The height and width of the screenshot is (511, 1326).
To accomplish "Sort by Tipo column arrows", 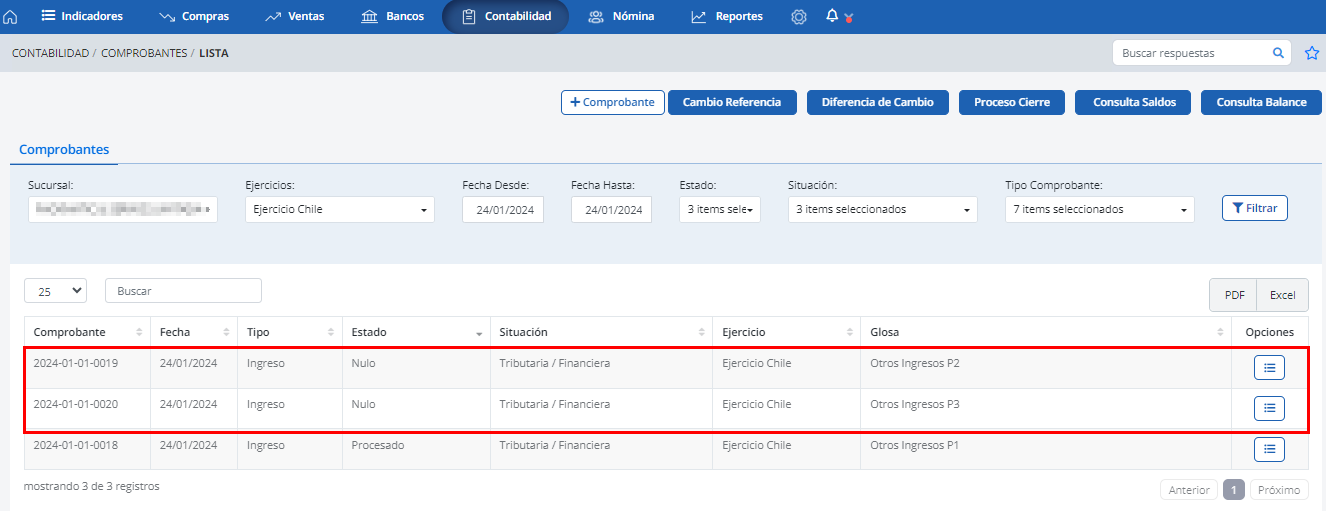I will 331,332.
